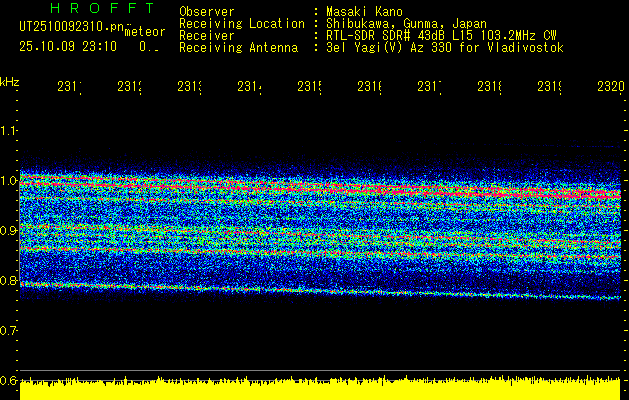The image size is (629, 400).
Task: Click the 'meteor' label
Action: pos(145,32)
